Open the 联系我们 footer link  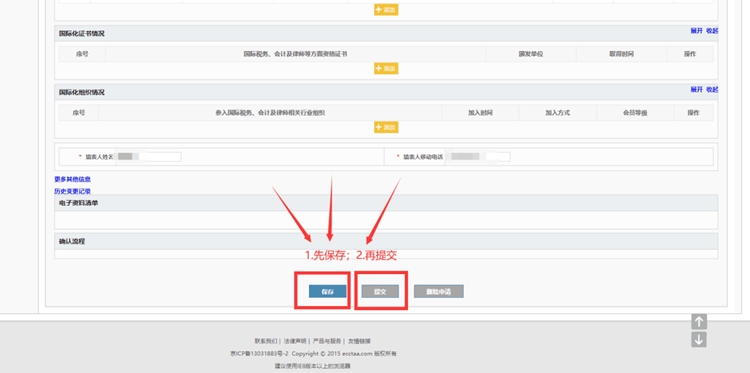(265, 341)
